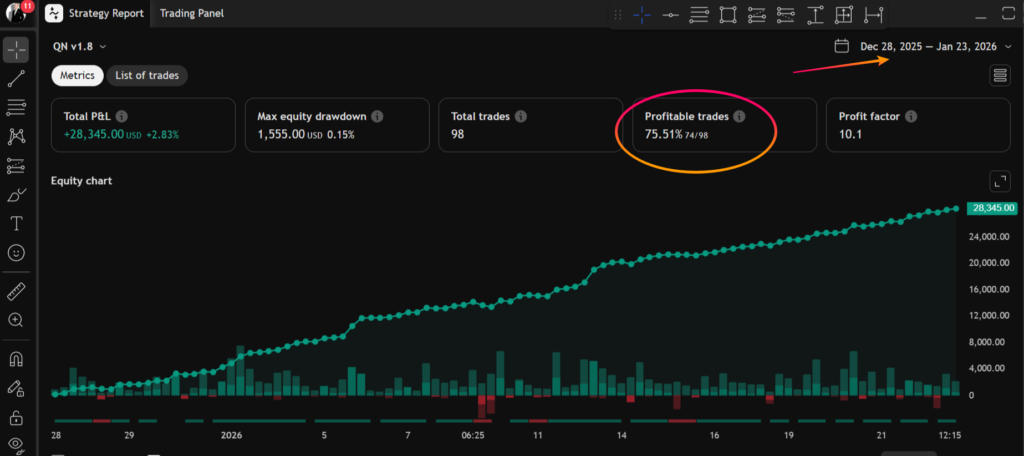Image resolution: width=1024 pixels, height=456 pixels.
Task: Open the stacked-lines report options menu
Action: 999,75
